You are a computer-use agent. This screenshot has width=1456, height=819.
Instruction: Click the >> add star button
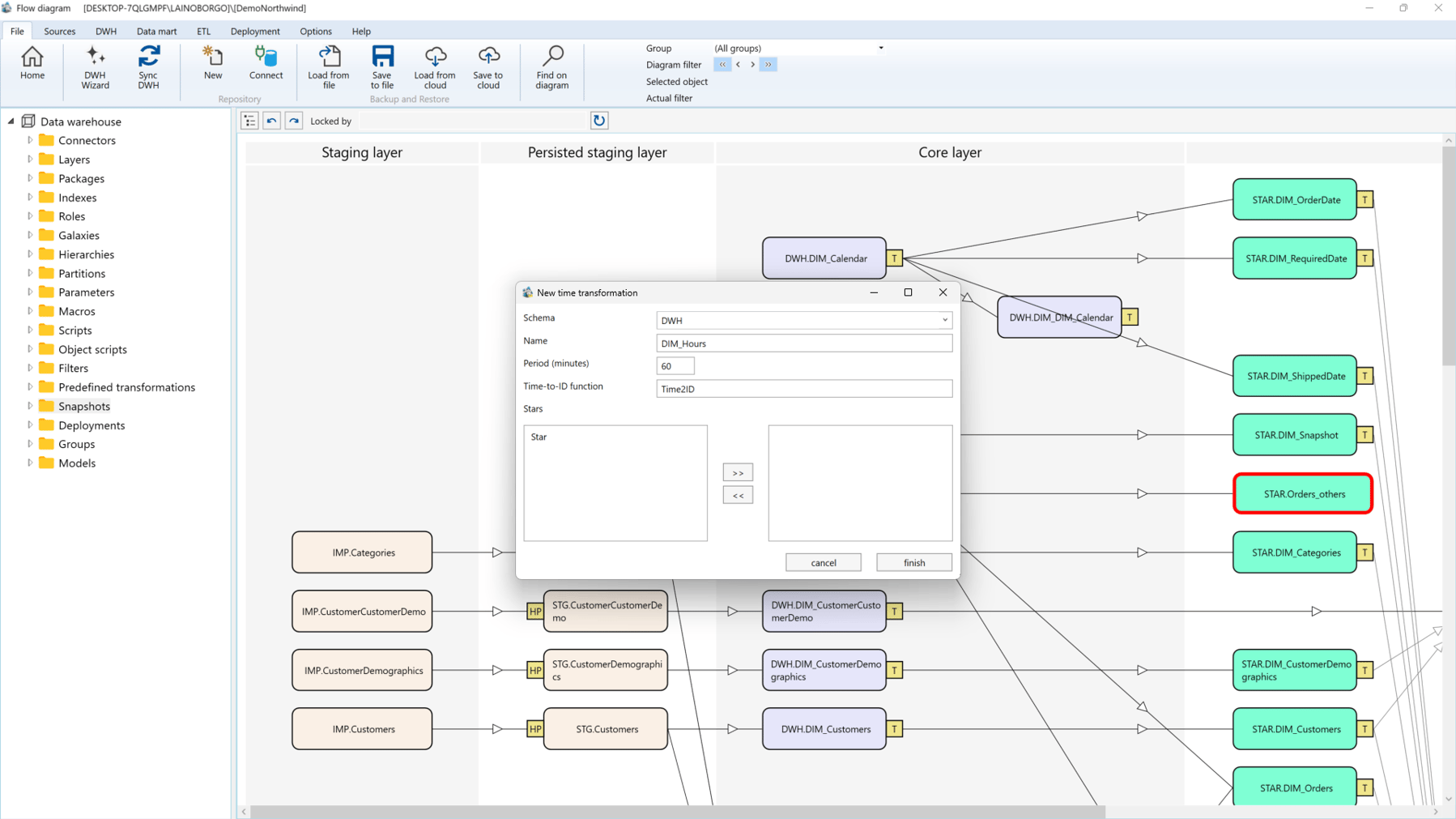(x=738, y=472)
